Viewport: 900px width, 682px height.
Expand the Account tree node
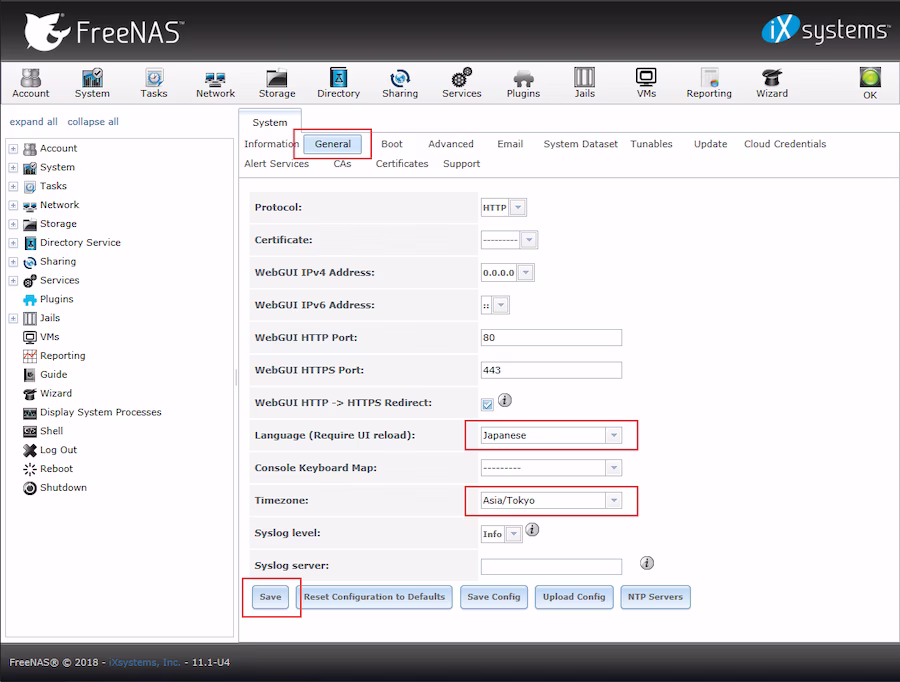pos(13,149)
